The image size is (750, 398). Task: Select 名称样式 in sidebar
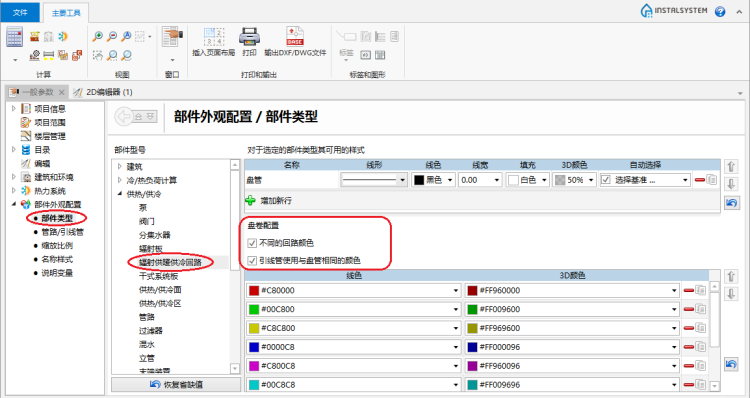(x=57, y=259)
